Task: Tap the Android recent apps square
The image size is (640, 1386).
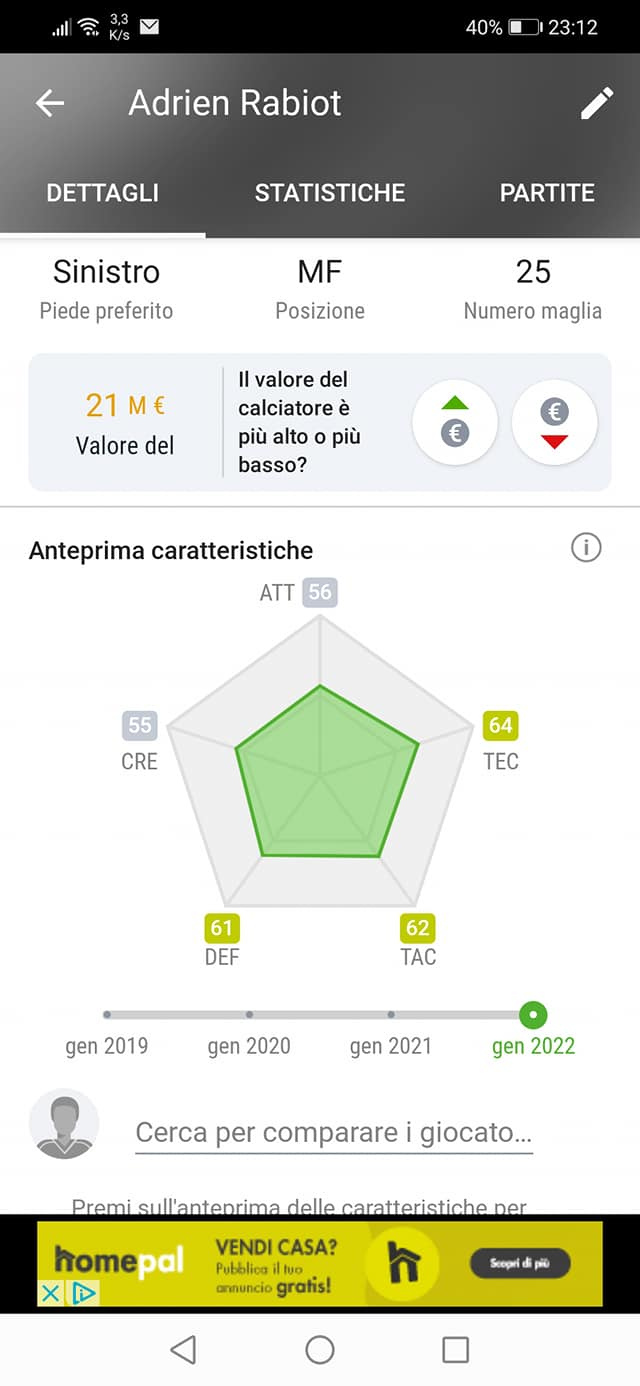Action: coord(455,1350)
